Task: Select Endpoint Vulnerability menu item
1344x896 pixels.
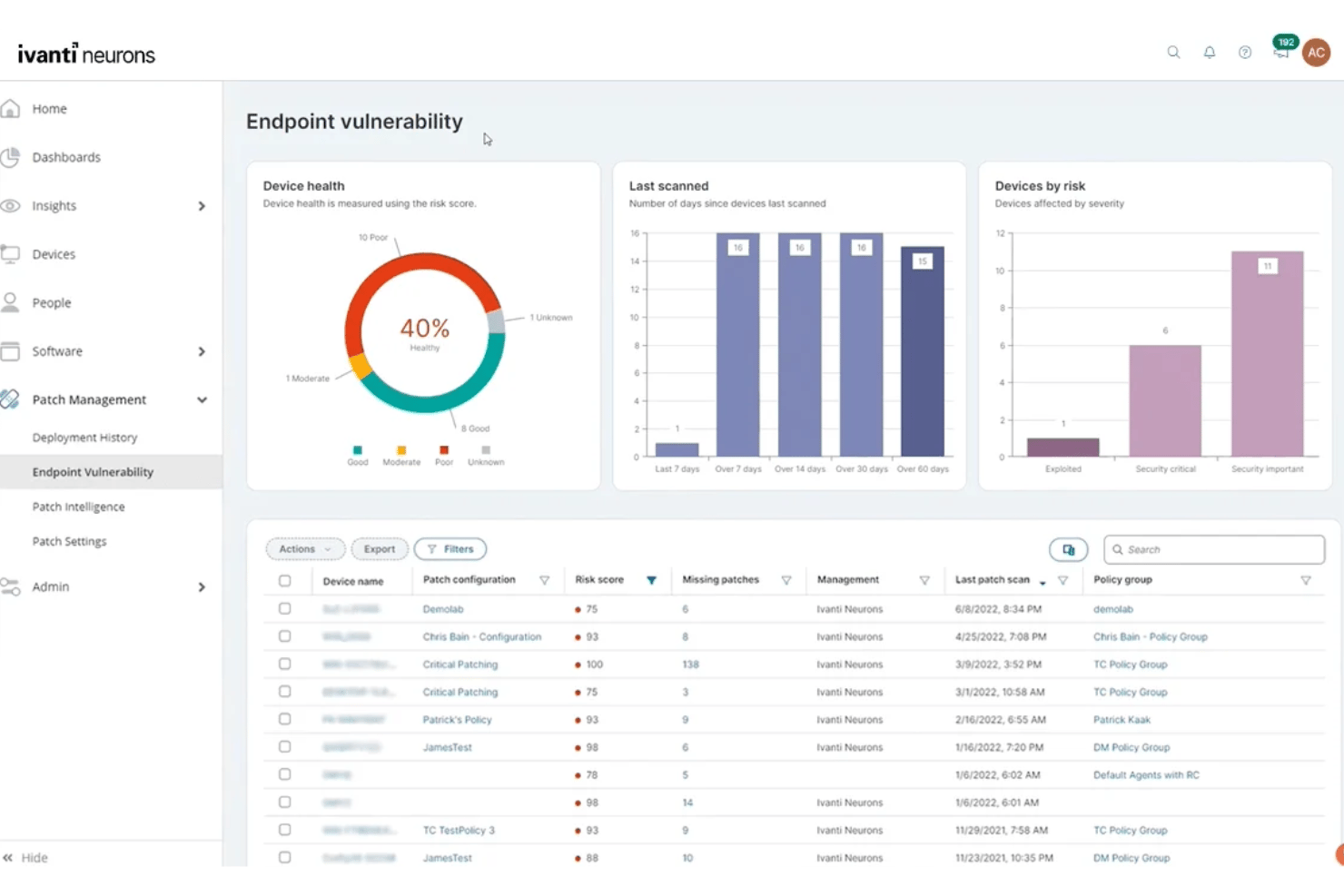Action: coord(111,472)
